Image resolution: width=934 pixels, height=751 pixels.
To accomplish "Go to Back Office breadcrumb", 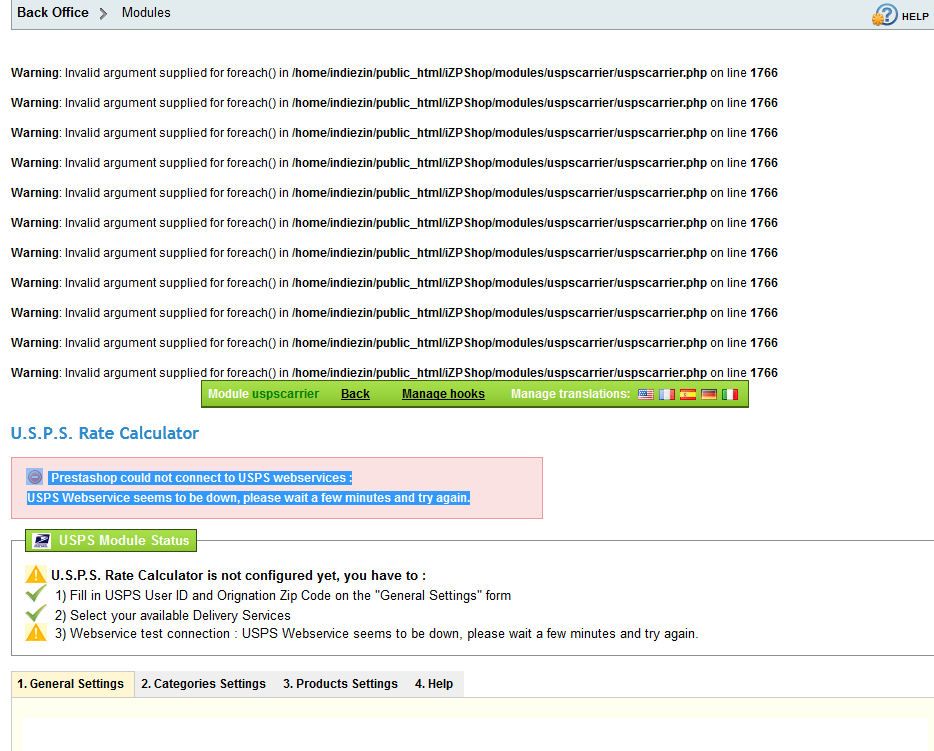I will pos(53,13).
